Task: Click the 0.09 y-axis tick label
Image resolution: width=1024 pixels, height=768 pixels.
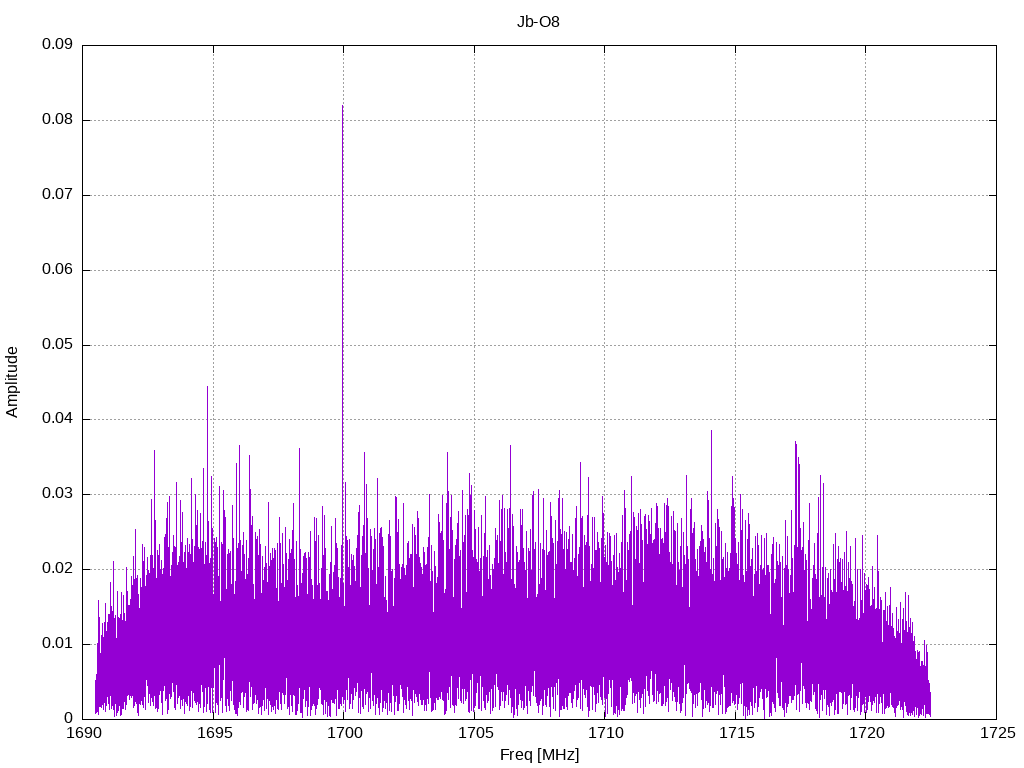Action: (57, 45)
